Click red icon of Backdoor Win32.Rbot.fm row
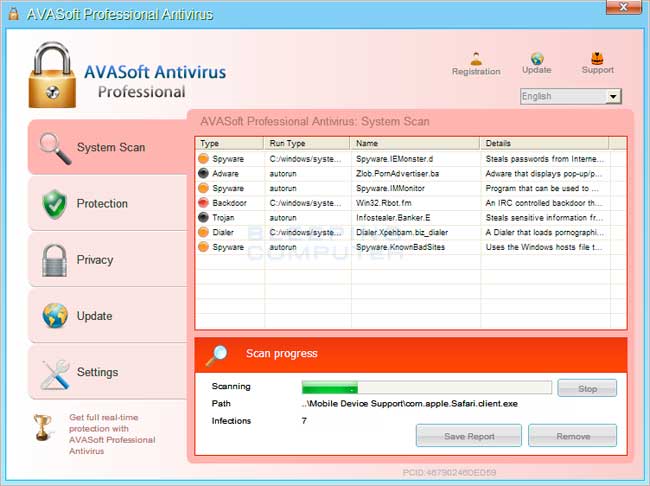This screenshot has height=486, width=650. (203, 203)
